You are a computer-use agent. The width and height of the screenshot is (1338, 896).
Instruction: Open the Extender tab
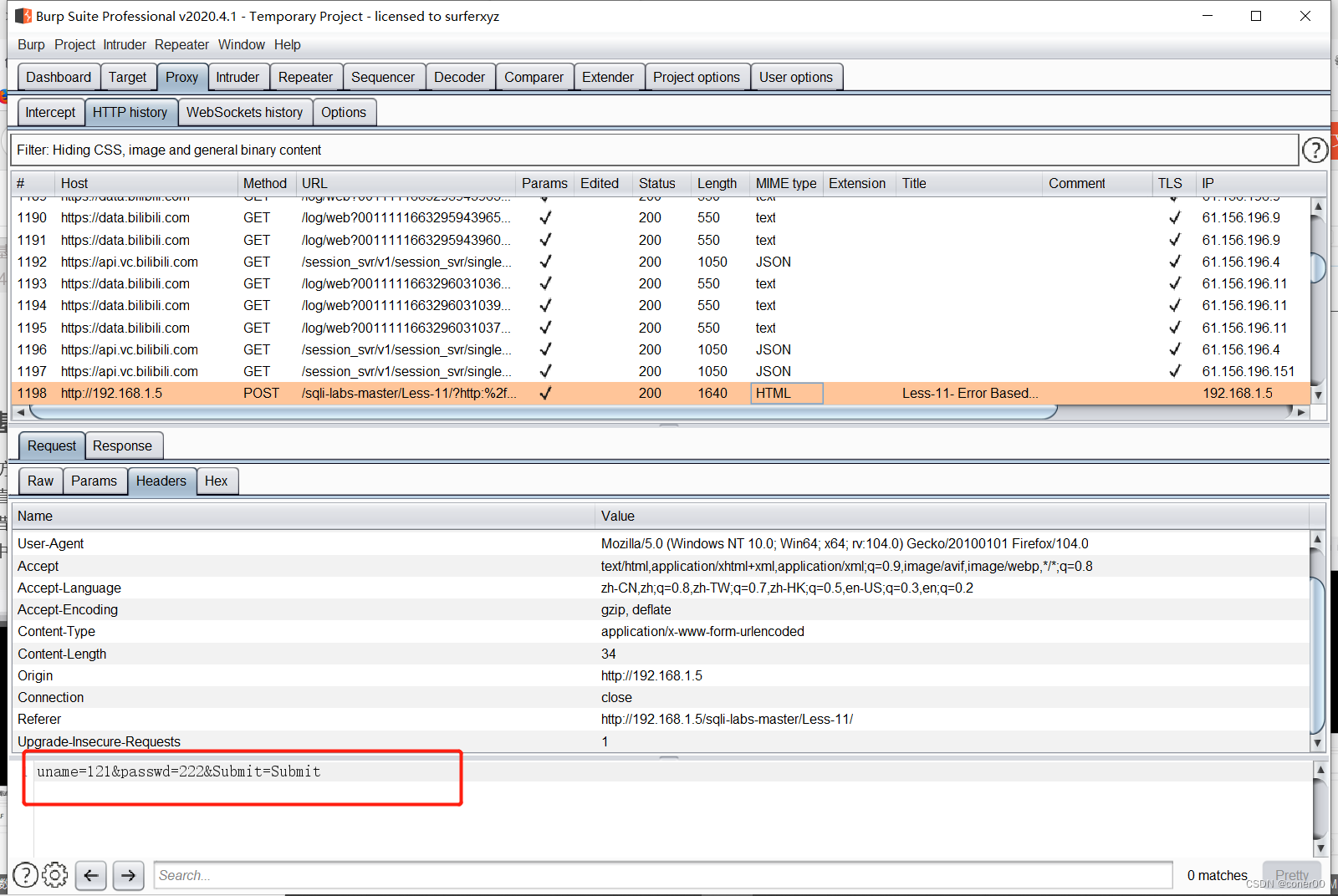[608, 77]
